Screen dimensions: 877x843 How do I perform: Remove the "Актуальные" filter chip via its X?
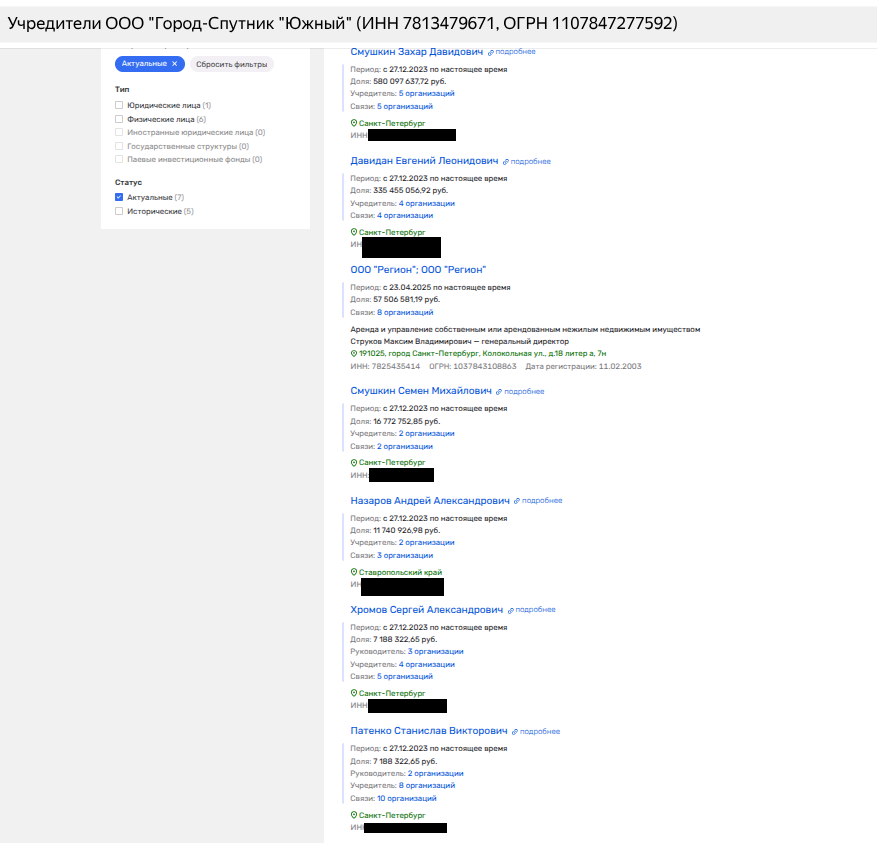174,64
